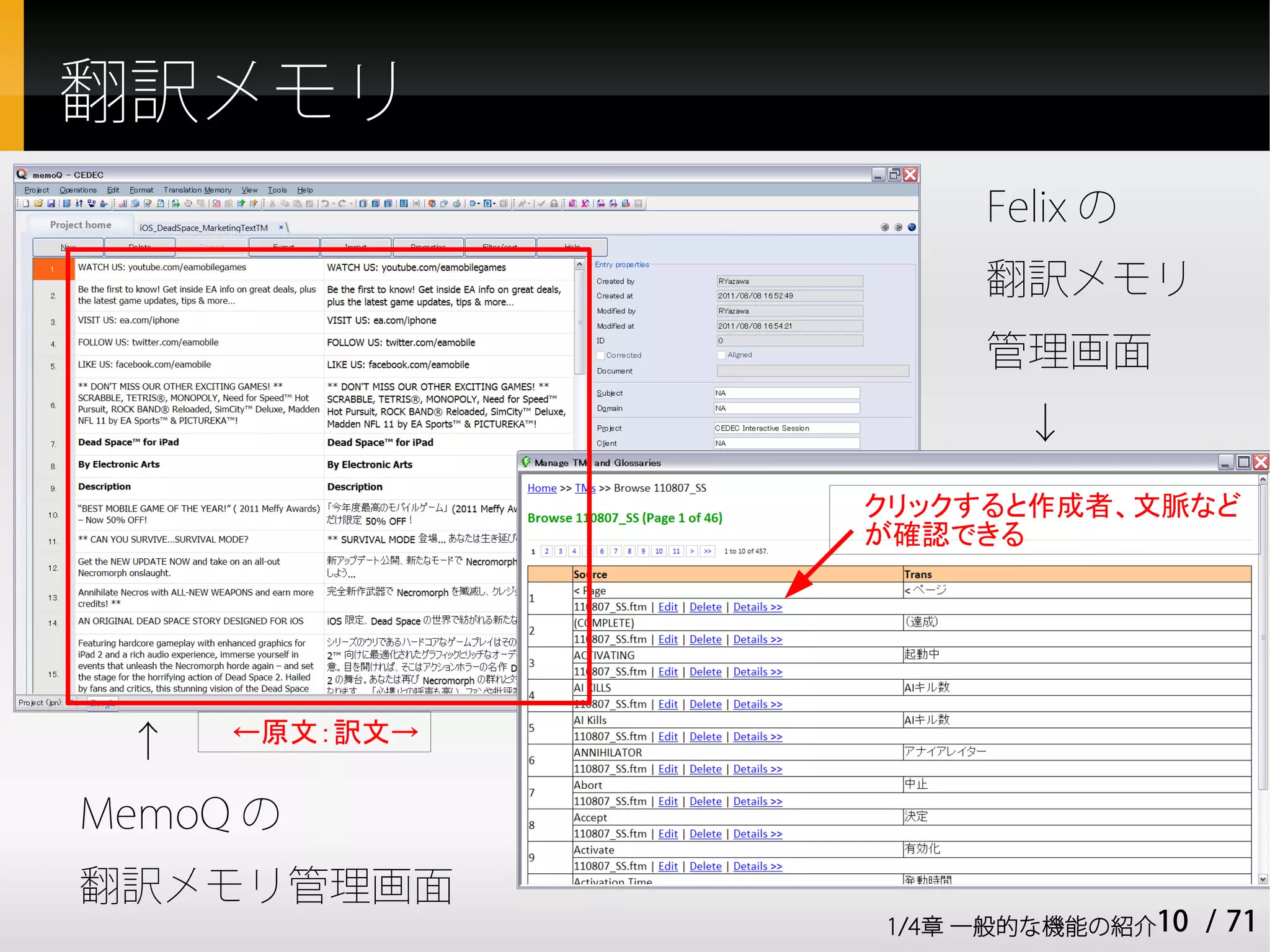The height and width of the screenshot is (952, 1270).
Task: Click the memoQ application logo in title bar
Action: pos(22,174)
